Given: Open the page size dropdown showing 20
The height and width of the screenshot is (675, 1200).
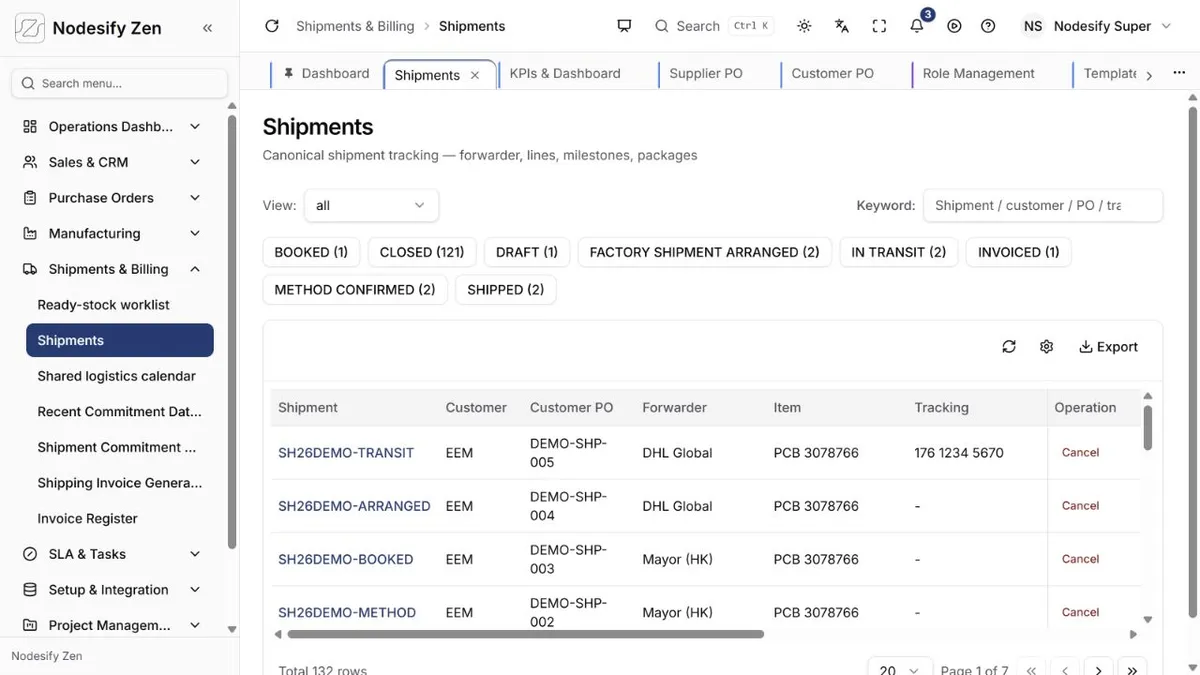Looking at the screenshot, I should click(899, 669).
